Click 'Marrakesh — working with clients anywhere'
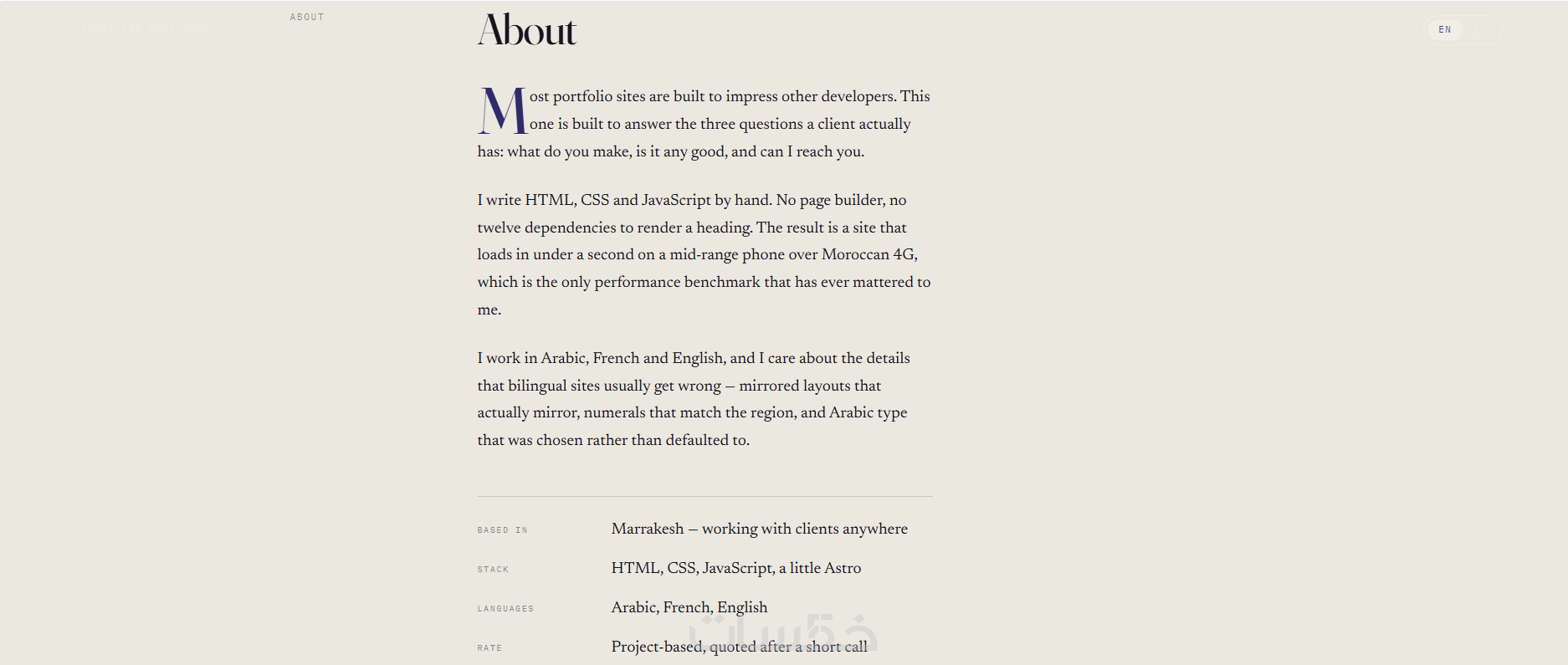 (x=760, y=529)
